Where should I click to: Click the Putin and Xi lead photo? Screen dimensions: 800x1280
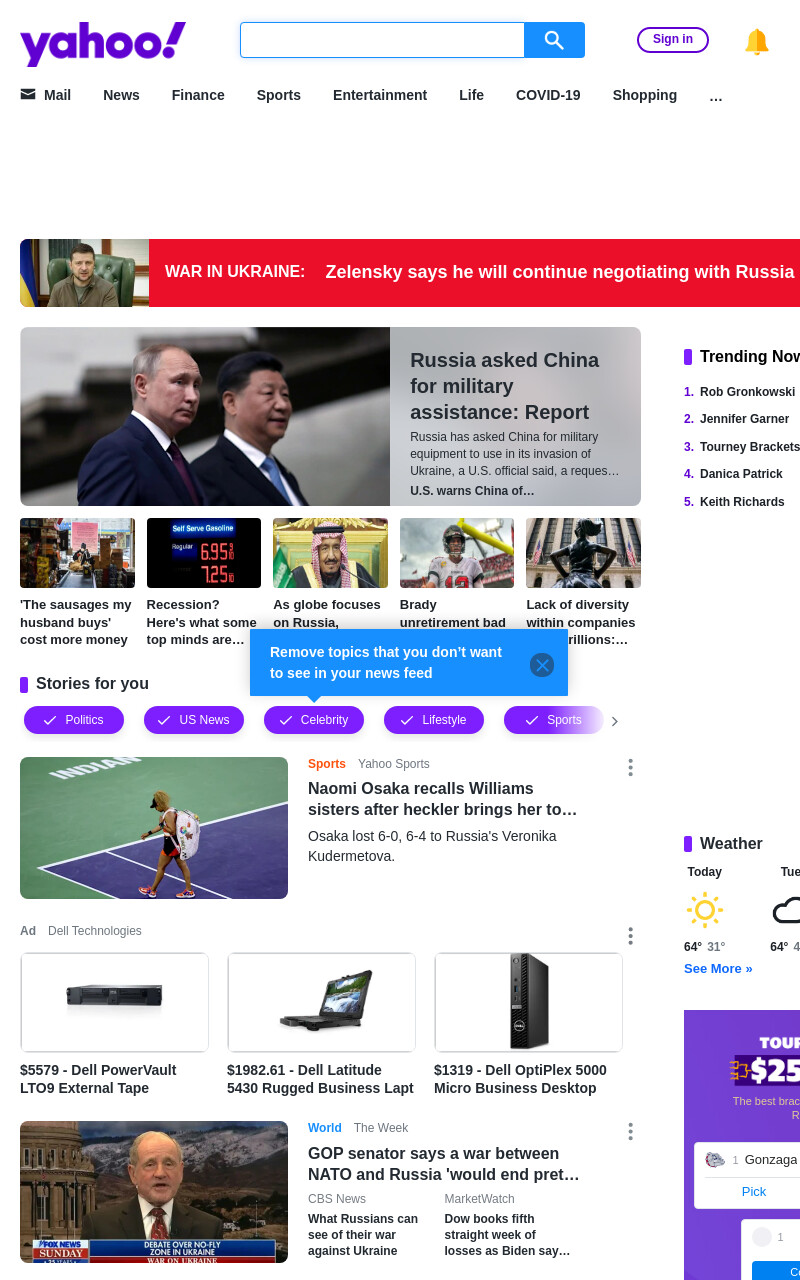pyautogui.click(x=205, y=416)
